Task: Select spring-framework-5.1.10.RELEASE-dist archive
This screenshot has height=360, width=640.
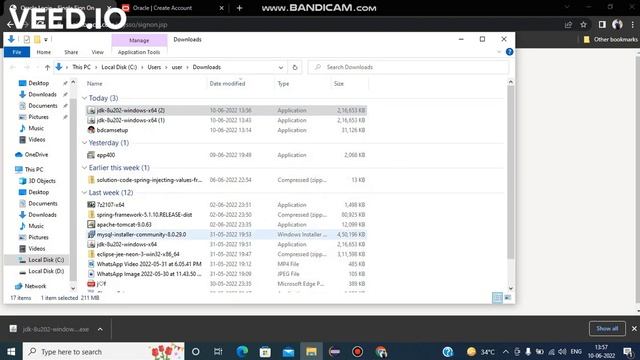Action: tap(227, 215)
